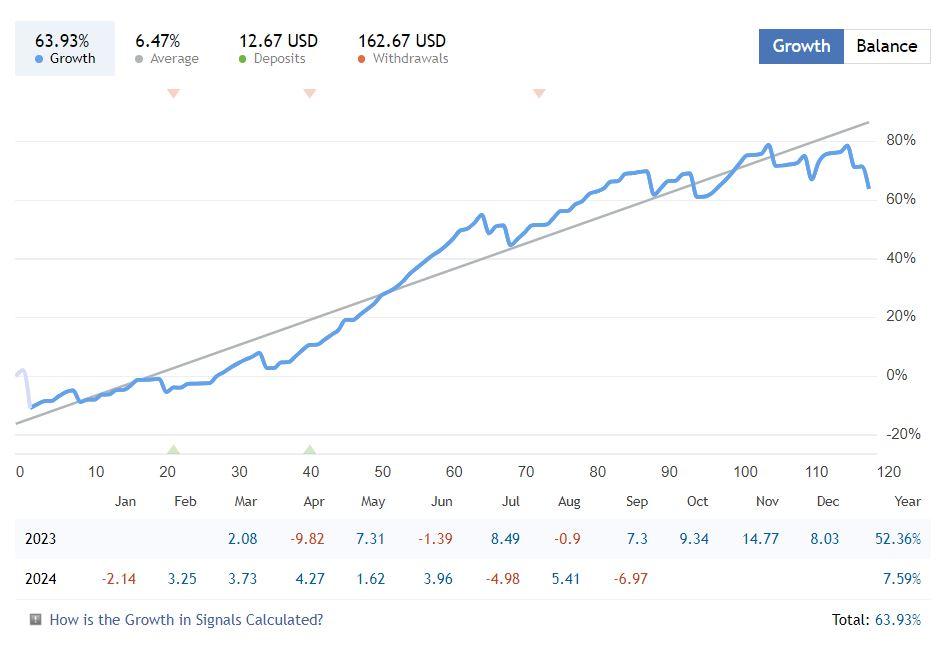Click the green Deposits legend dot

243,59
